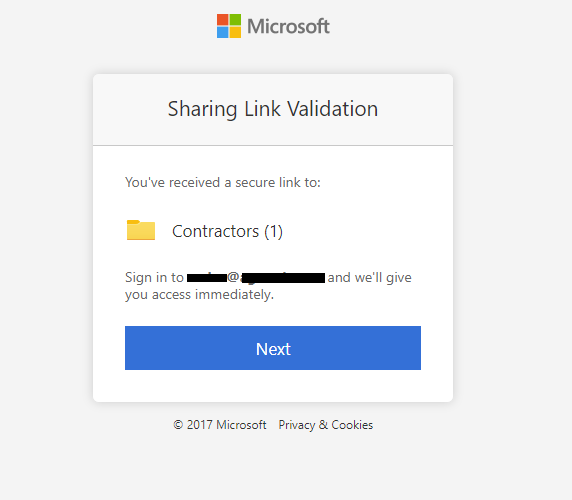Click the green square of Microsoft logo
The height and width of the screenshot is (500, 572).
point(235,20)
